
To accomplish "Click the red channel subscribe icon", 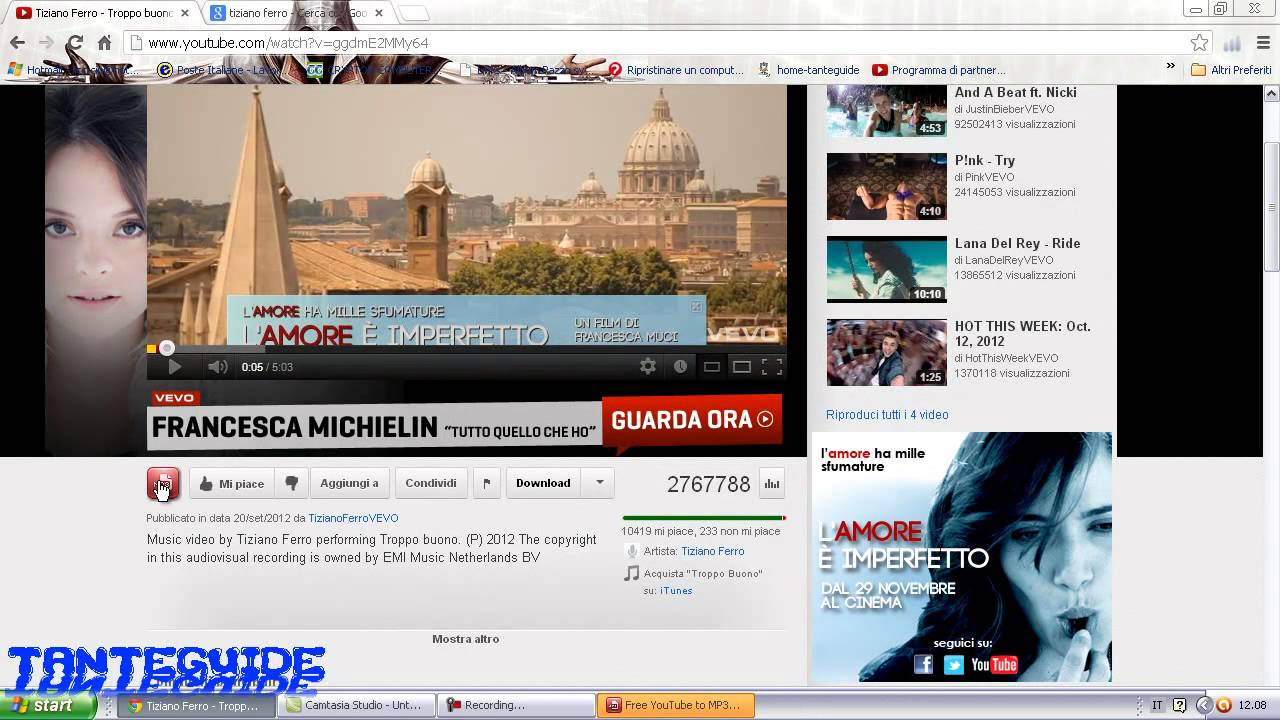I will (x=163, y=484).
